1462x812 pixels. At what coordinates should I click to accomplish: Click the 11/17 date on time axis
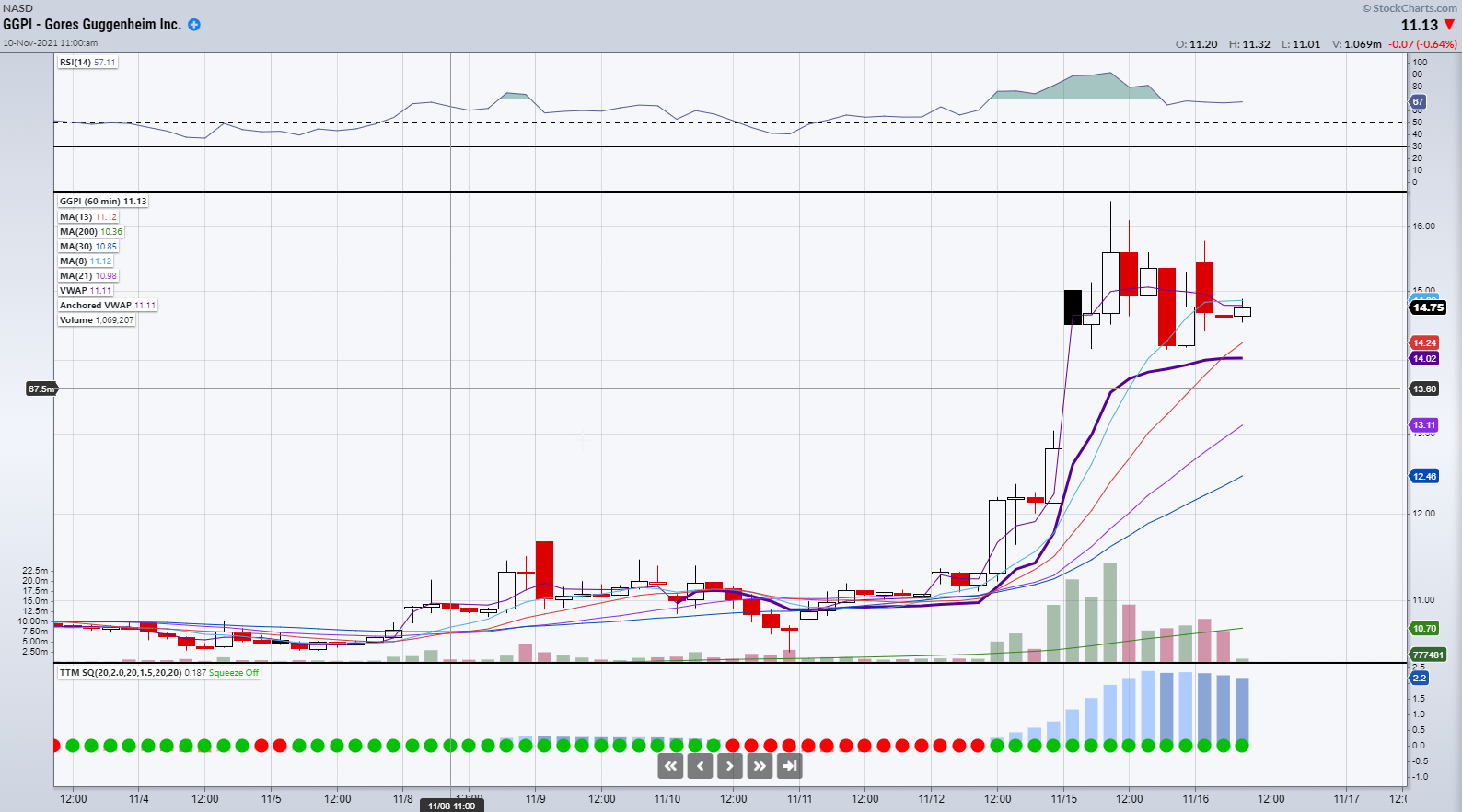(x=1347, y=798)
